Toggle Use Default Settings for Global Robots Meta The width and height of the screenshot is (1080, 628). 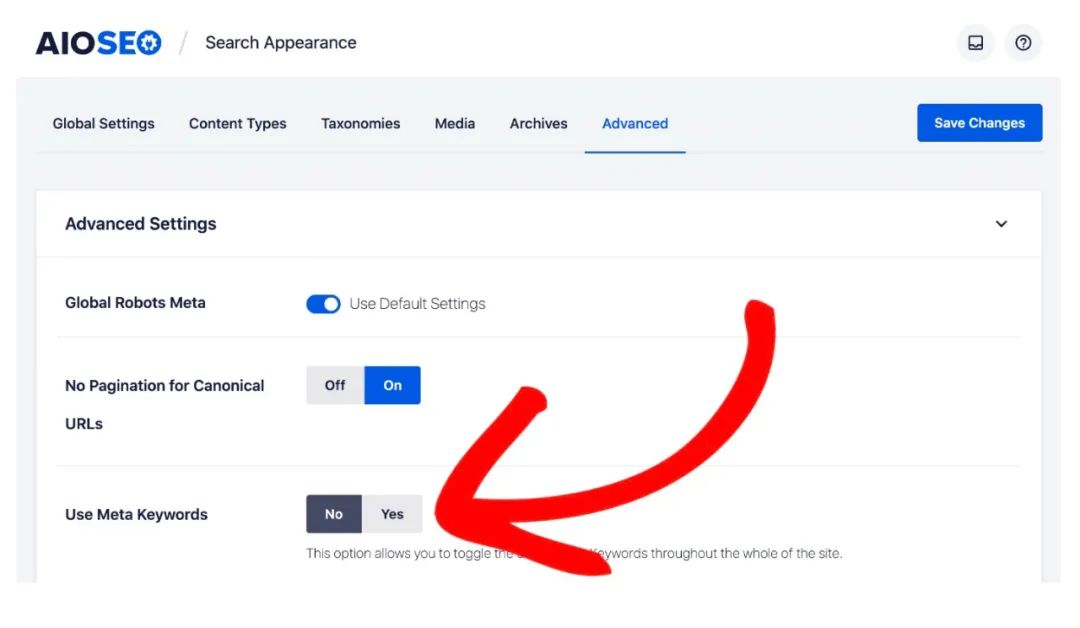(323, 303)
